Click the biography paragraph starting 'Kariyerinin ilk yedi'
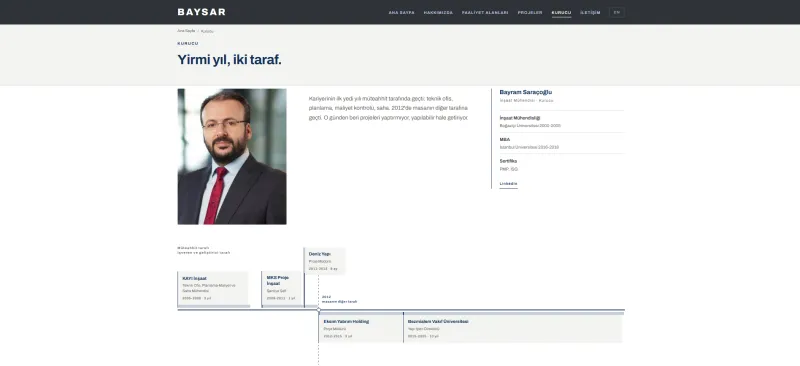The height and width of the screenshot is (366, 800). pyautogui.click(x=388, y=108)
